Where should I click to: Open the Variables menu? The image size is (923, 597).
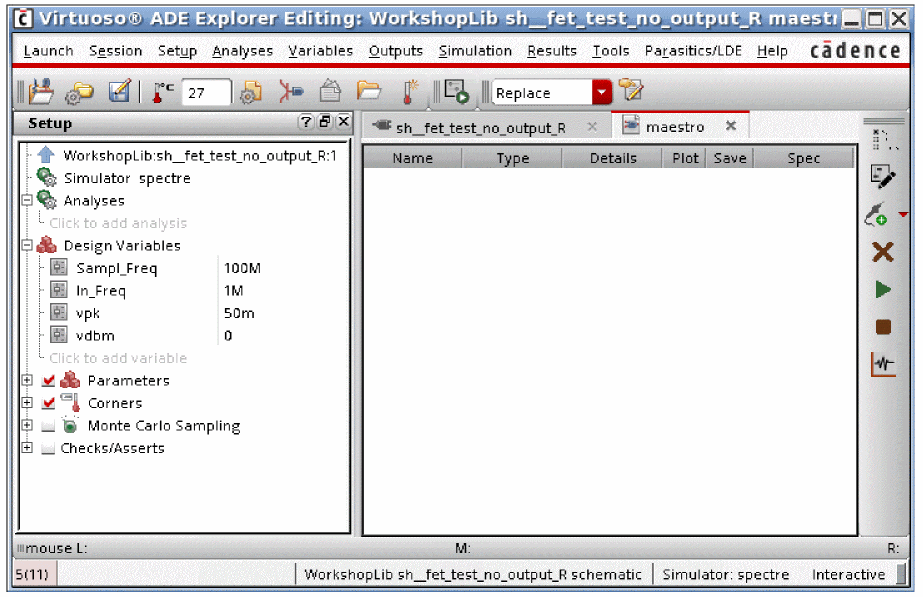320,51
